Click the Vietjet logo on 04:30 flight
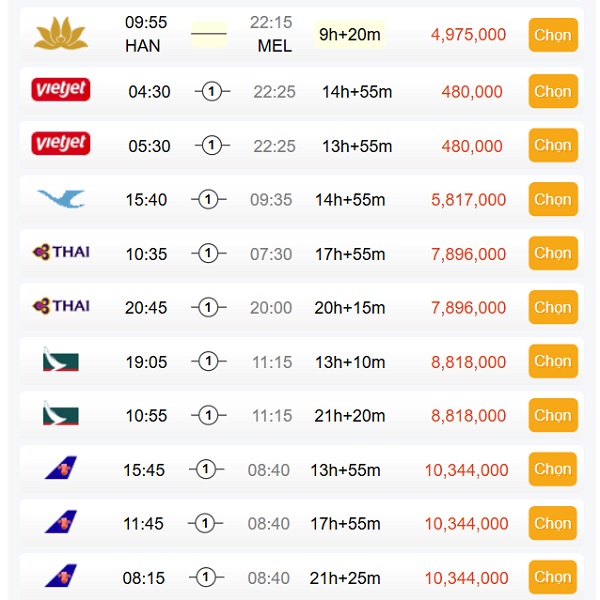600x600 pixels. (61, 90)
